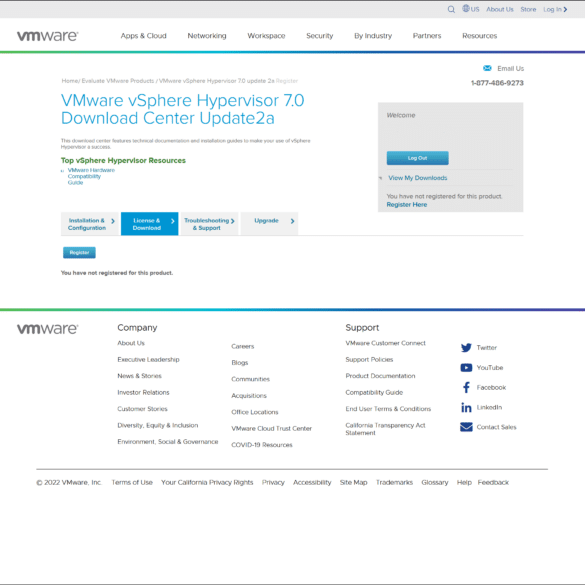Open Terms of Use link
Viewport: 585px width, 585px height.
pos(132,482)
